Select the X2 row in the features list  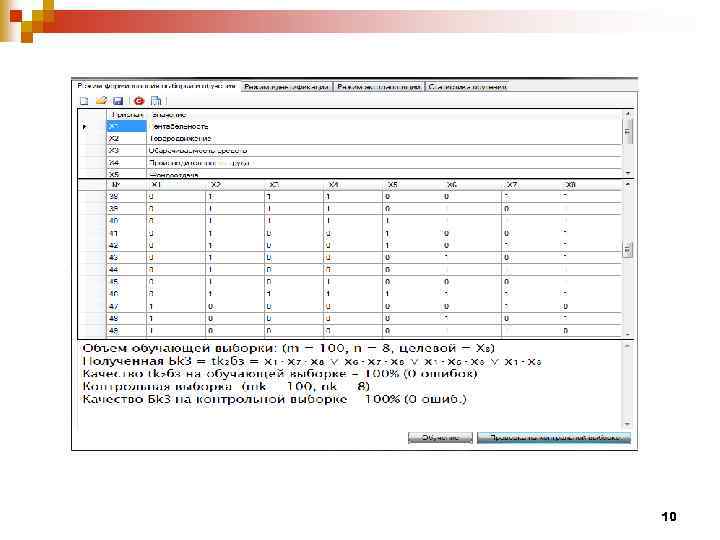pyautogui.click(x=350, y=138)
